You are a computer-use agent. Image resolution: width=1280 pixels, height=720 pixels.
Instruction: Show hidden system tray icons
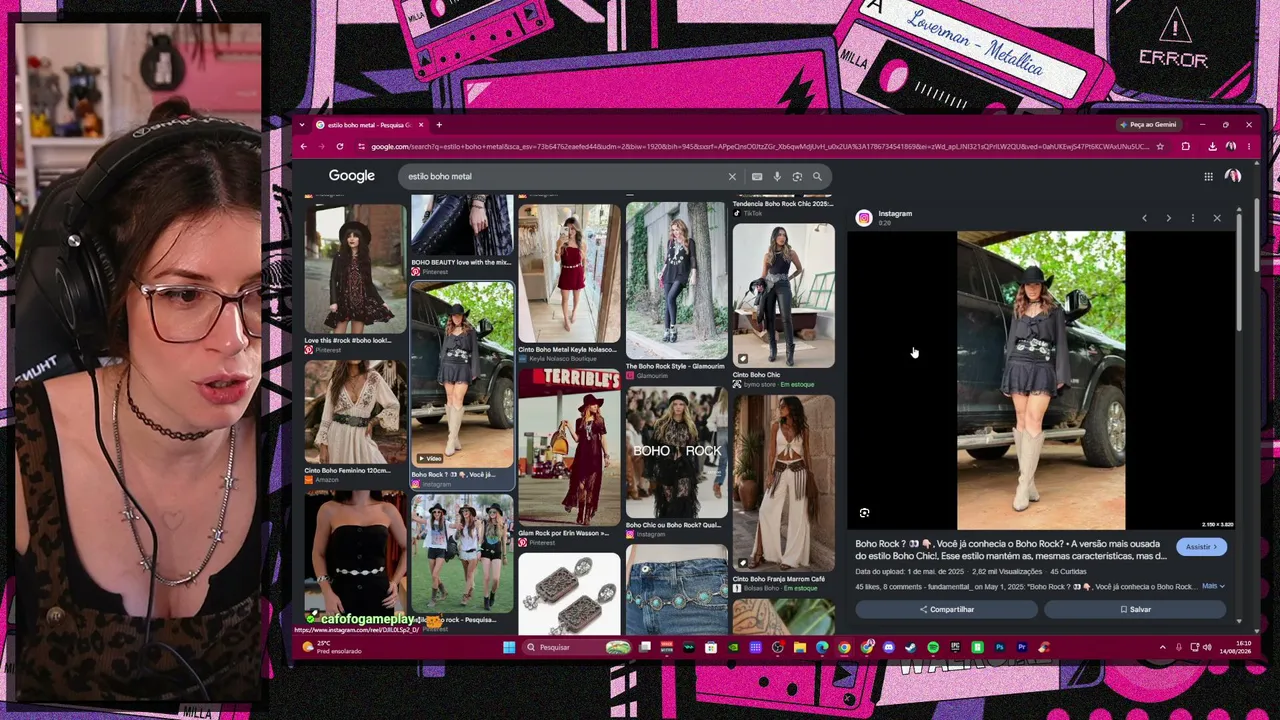tap(1162, 647)
